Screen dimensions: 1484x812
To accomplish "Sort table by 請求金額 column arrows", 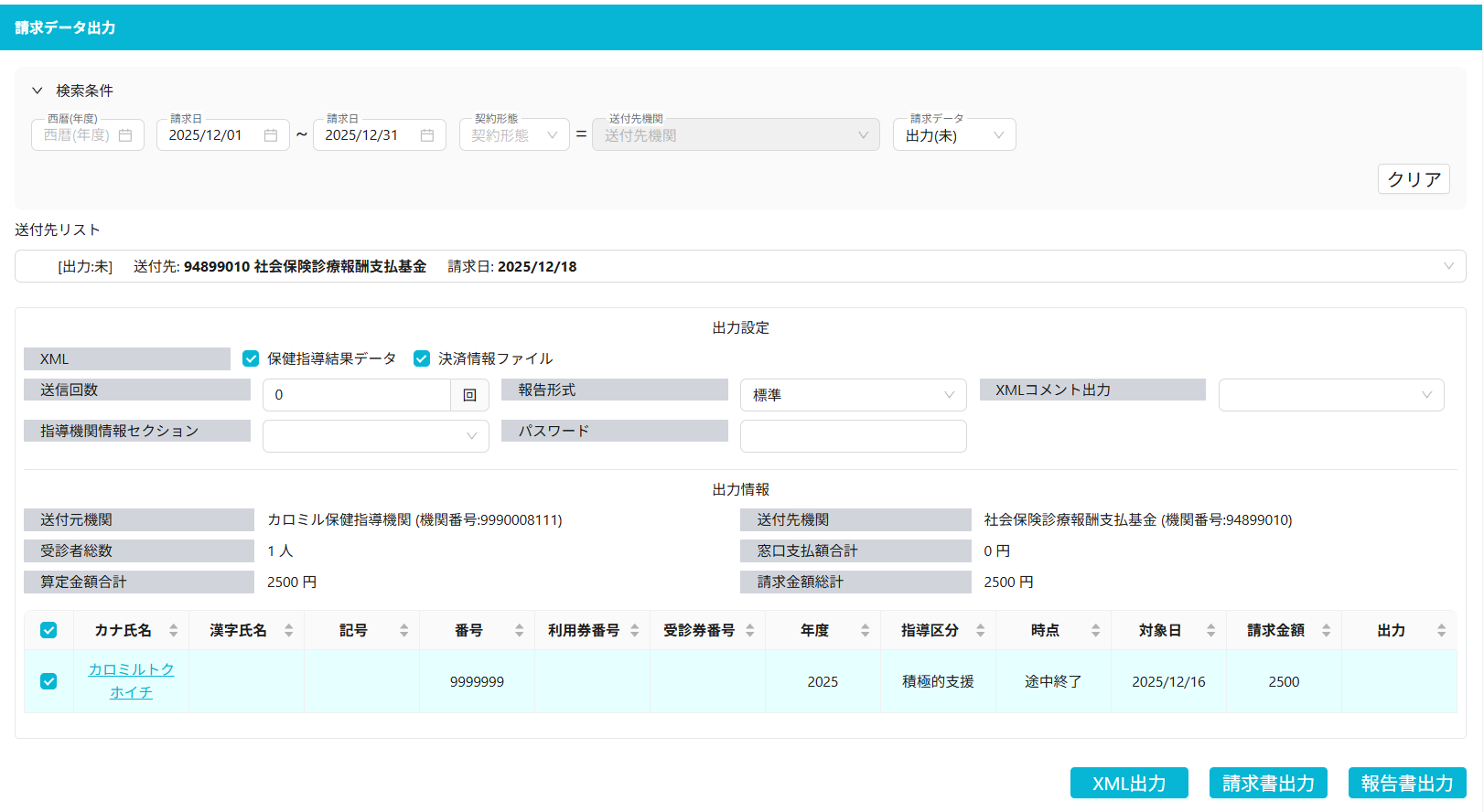I will click(x=1326, y=631).
